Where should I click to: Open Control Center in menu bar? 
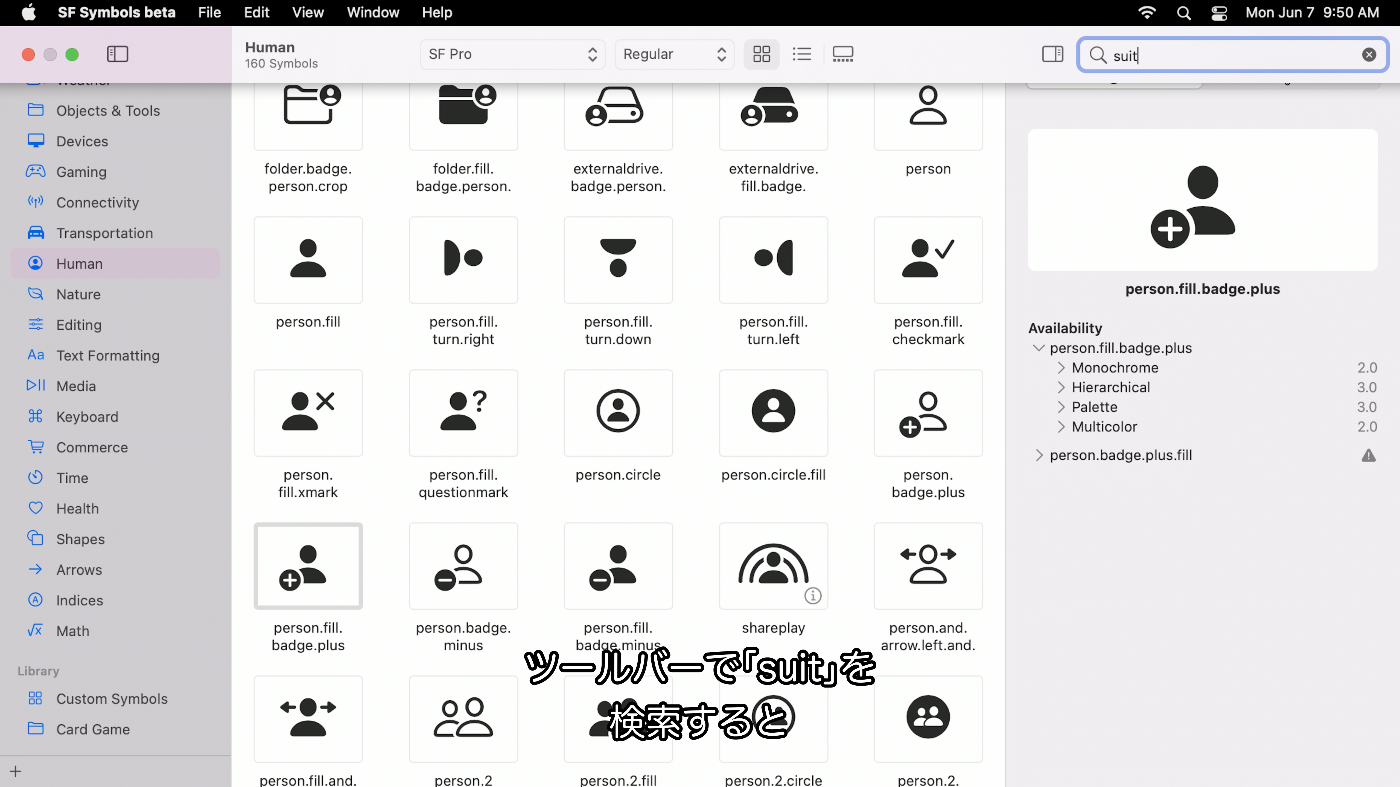[x=1219, y=12]
